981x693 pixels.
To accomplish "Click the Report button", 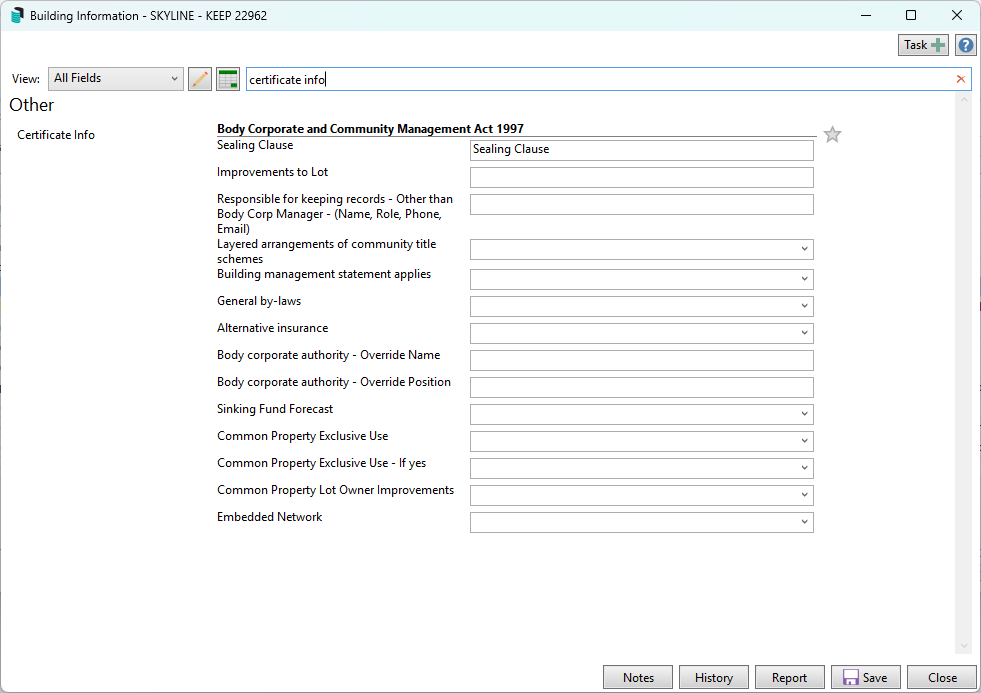I will pos(790,677).
